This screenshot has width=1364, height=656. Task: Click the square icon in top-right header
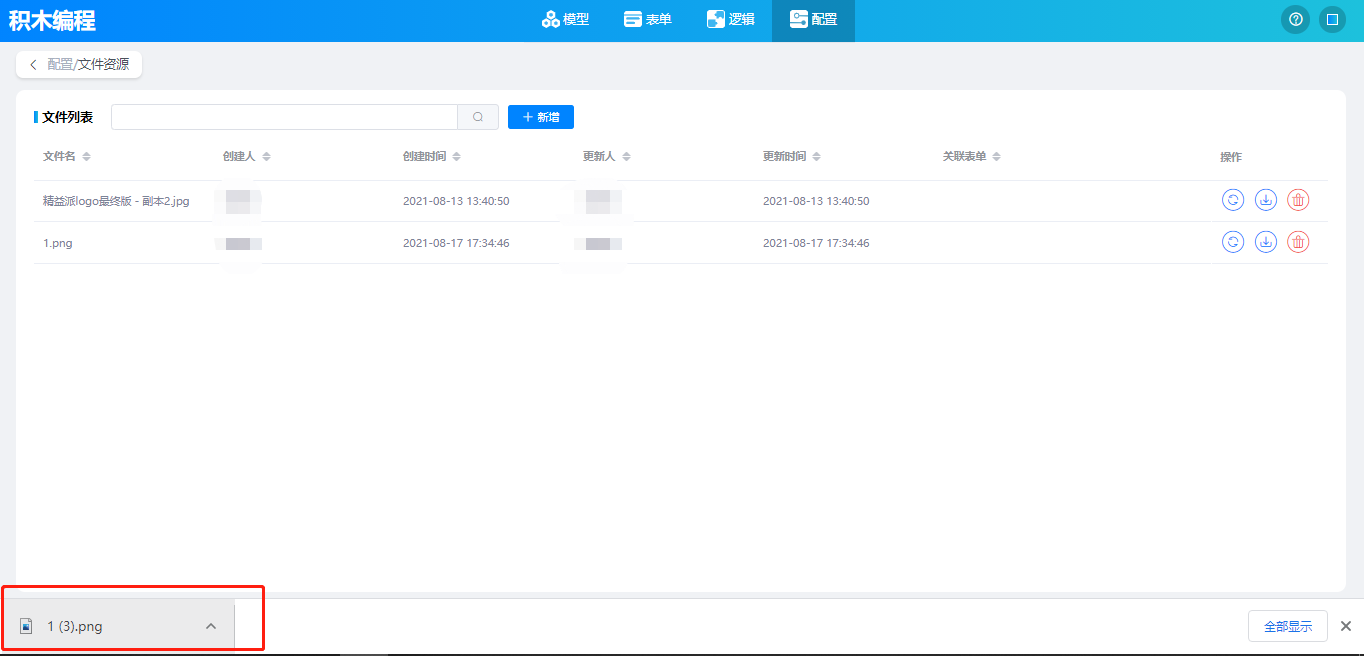[x=1331, y=19]
